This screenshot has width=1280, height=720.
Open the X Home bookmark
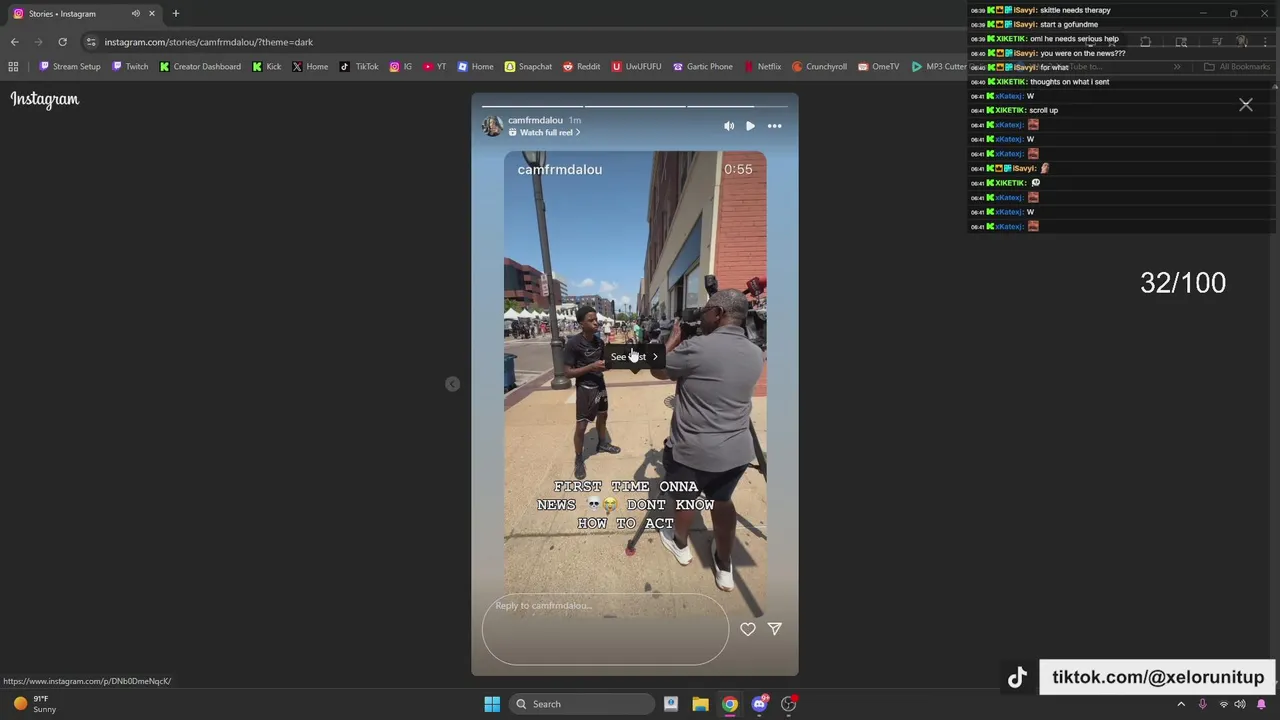coord(310,67)
